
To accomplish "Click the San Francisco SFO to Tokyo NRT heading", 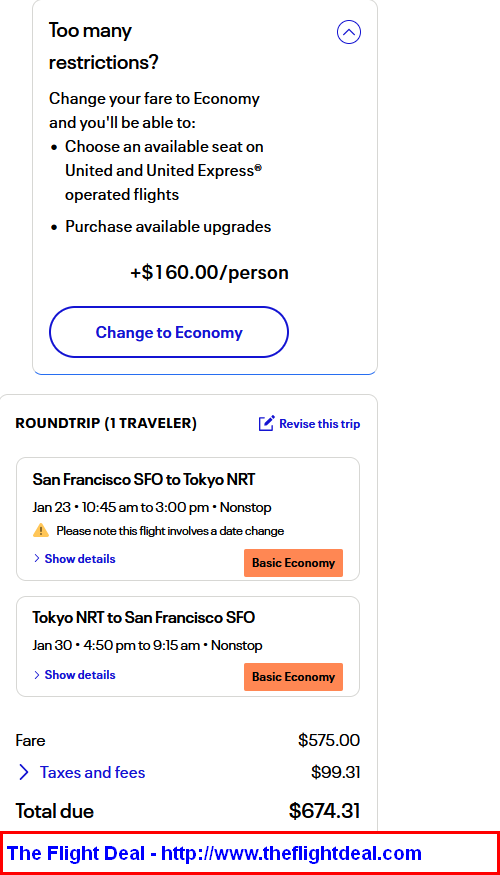I will 144,479.
